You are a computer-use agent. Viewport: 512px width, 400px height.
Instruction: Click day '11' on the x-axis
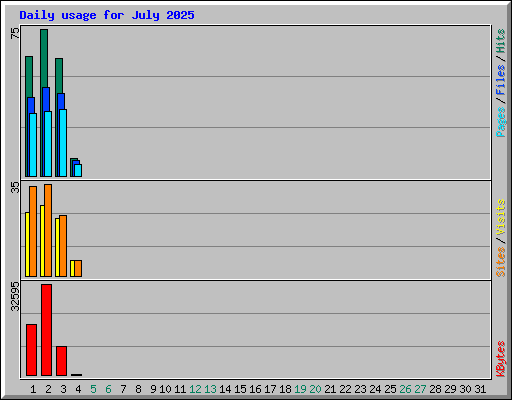coord(180,389)
